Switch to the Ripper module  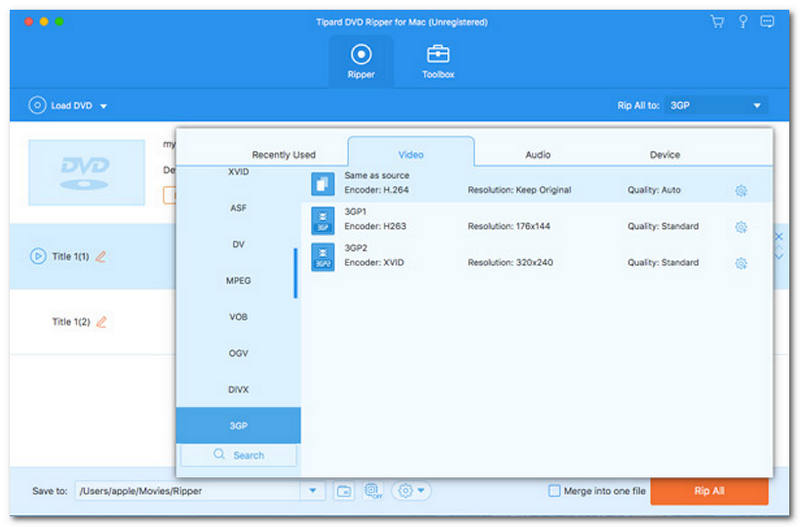click(361, 62)
